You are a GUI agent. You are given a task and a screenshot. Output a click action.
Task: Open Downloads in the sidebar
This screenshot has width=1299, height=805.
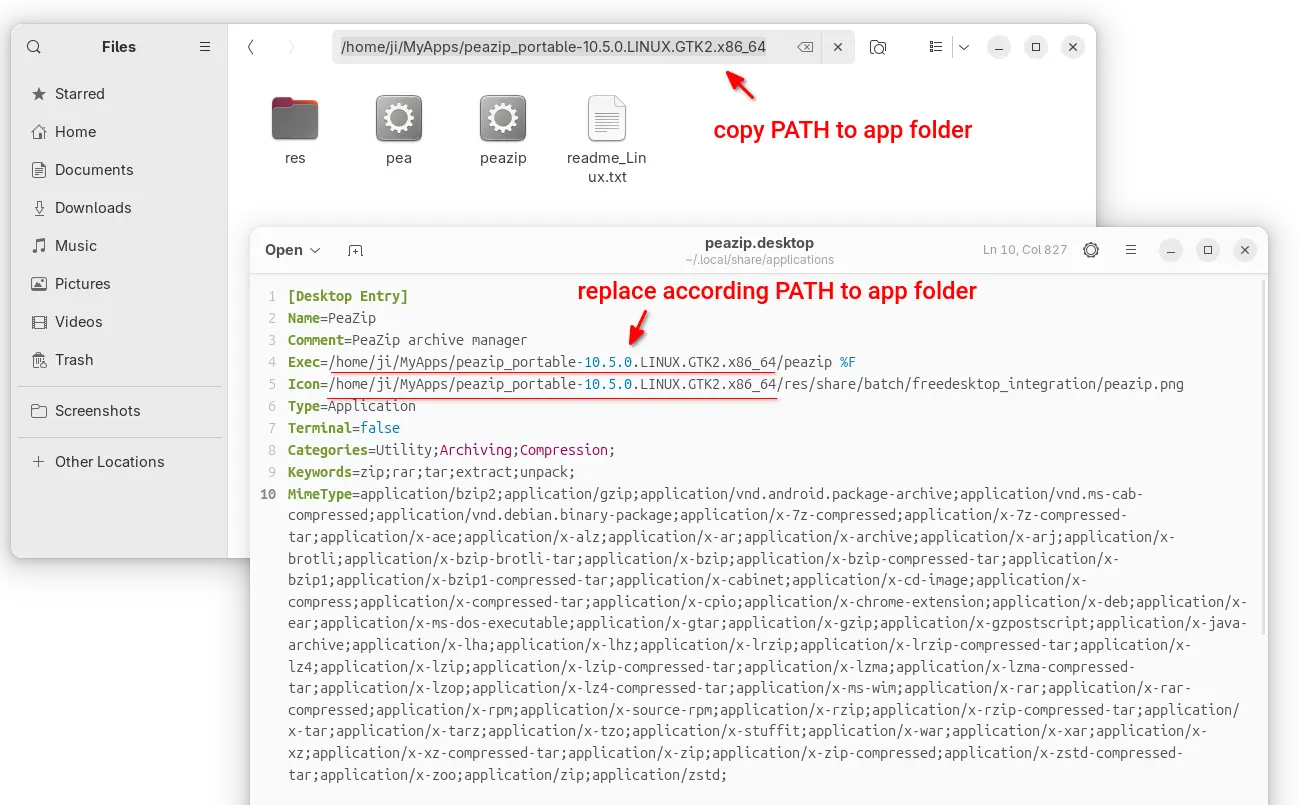[119, 208]
